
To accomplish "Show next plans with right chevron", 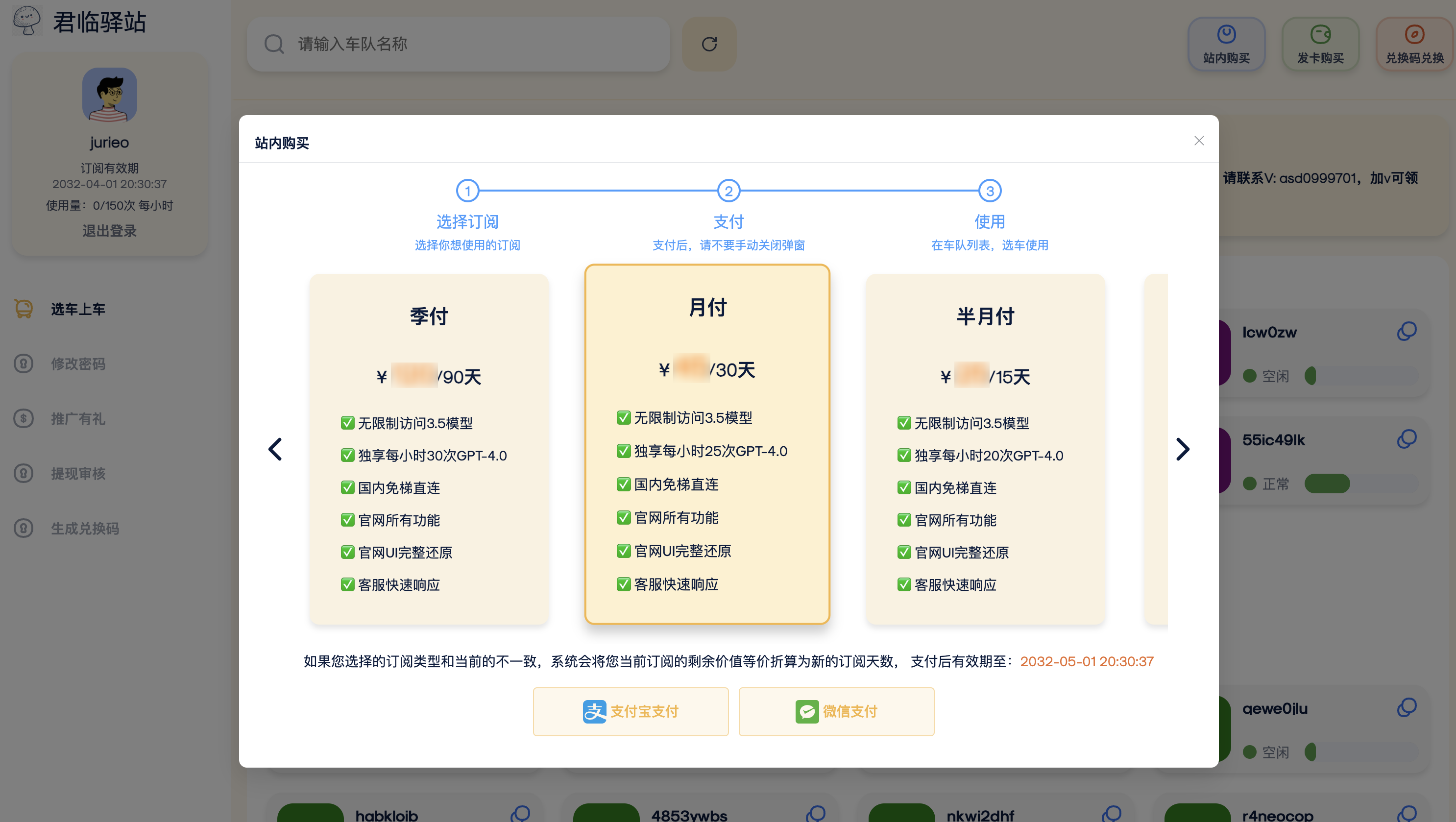I will 1183,449.
